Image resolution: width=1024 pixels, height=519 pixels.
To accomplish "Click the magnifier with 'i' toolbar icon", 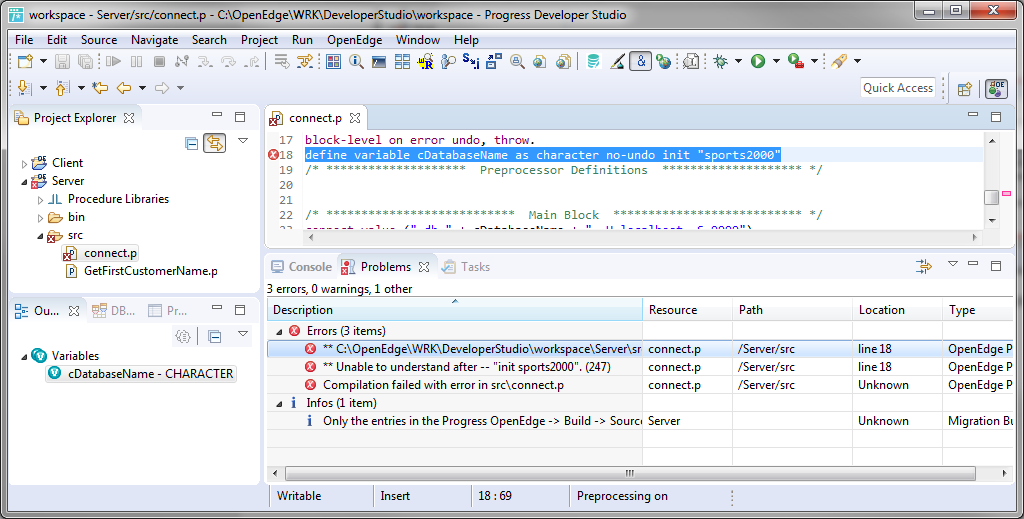I will [x=356, y=61].
